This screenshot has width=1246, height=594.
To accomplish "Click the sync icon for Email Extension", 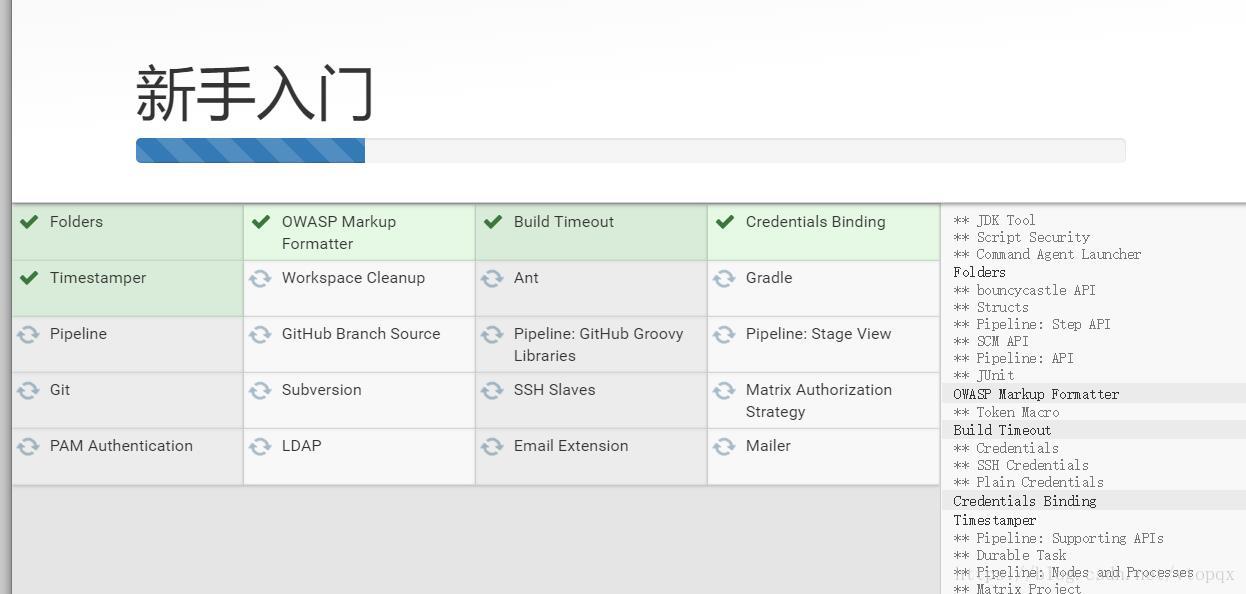I will (x=492, y=446).
